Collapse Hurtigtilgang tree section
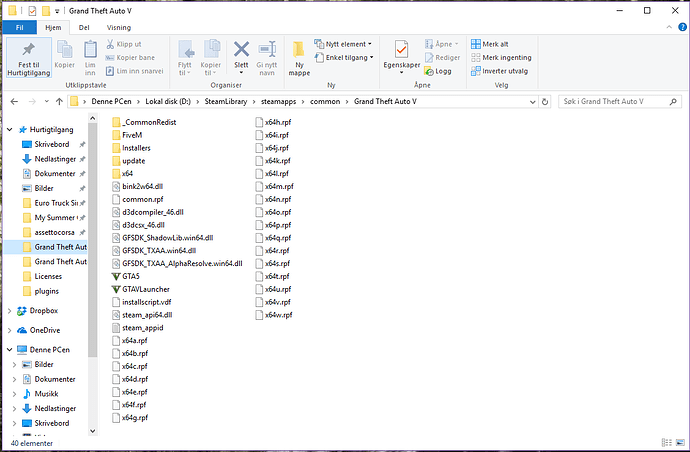This screenshot has height=452, width=690. 9,130
